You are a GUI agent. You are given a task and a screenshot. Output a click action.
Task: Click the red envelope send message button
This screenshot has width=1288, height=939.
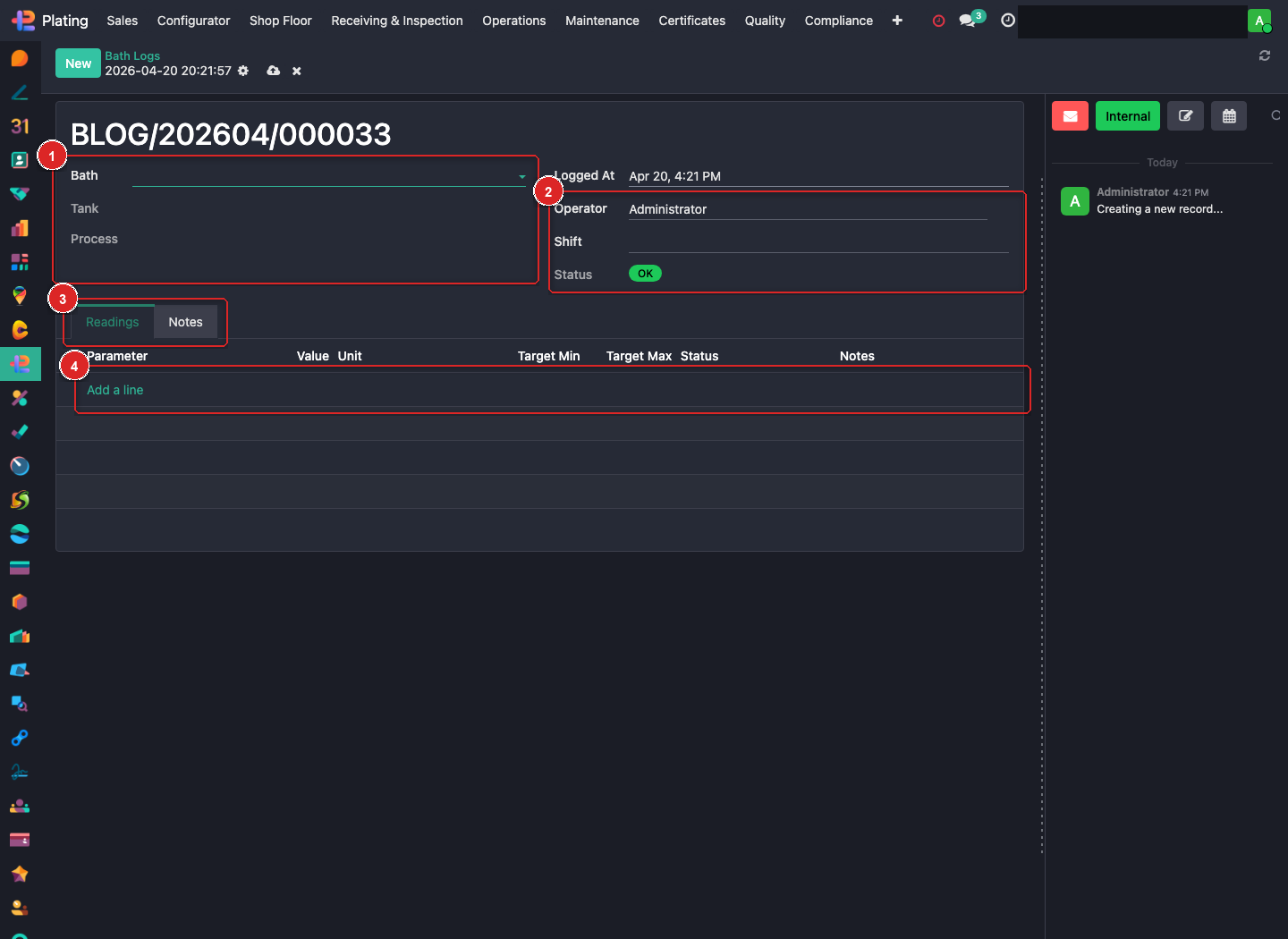1070,116
